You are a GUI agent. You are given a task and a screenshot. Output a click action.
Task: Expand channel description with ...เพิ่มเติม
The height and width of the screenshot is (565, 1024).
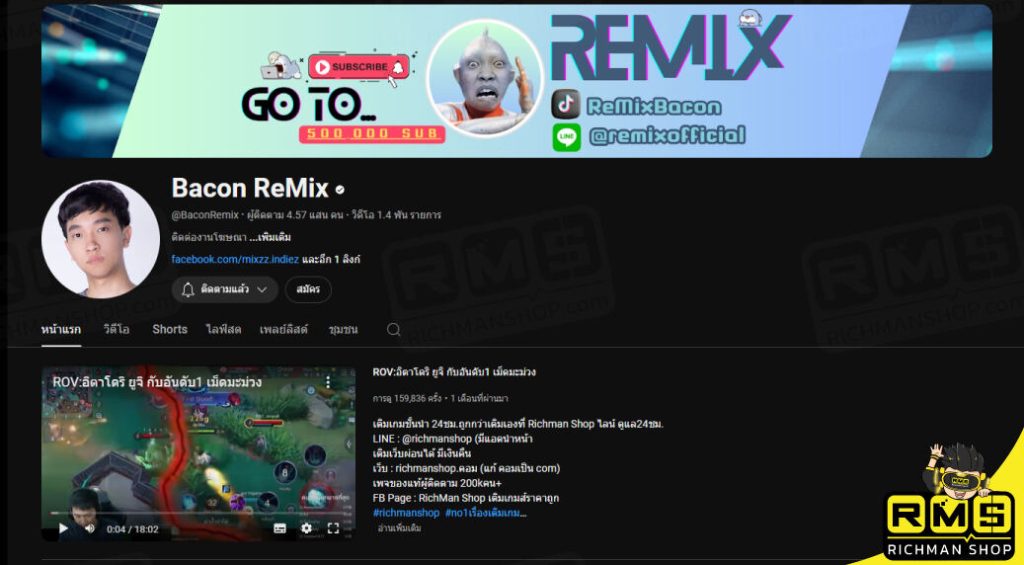266,237
